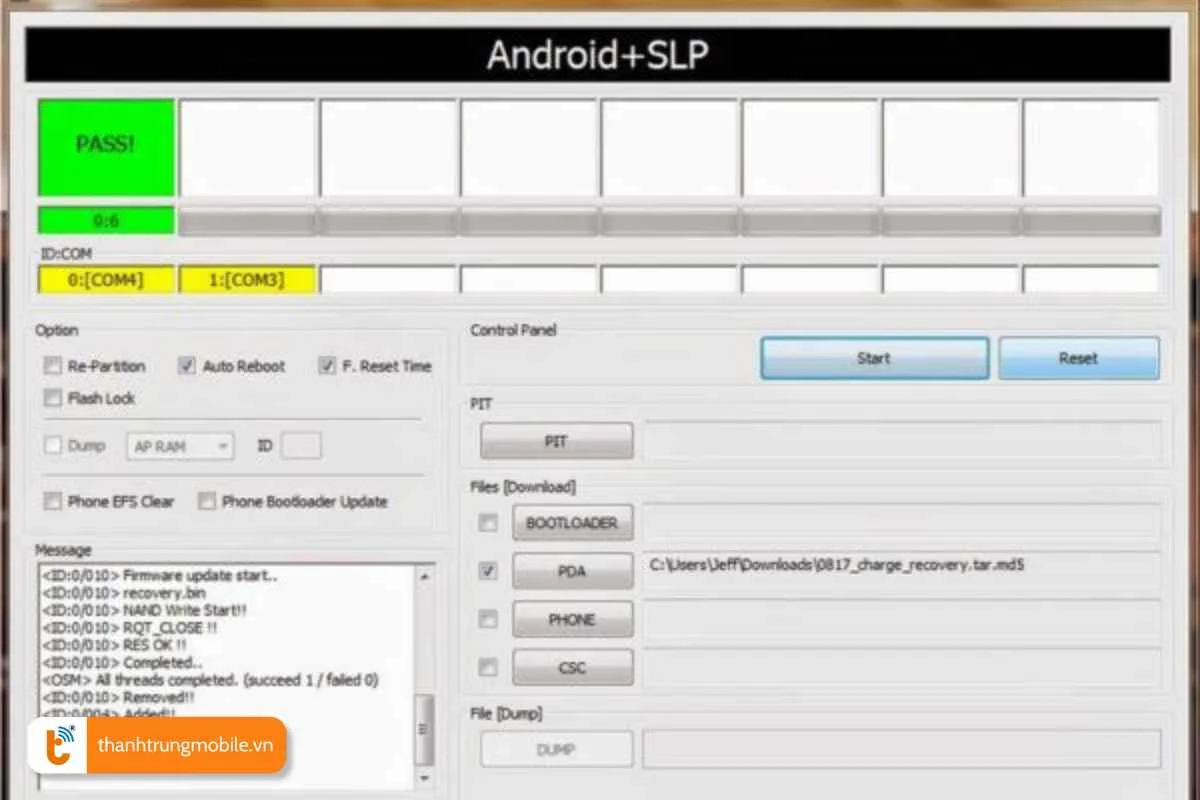Open the PIT file chooser
1200x800 pixels.
click(x=556, y=441)
